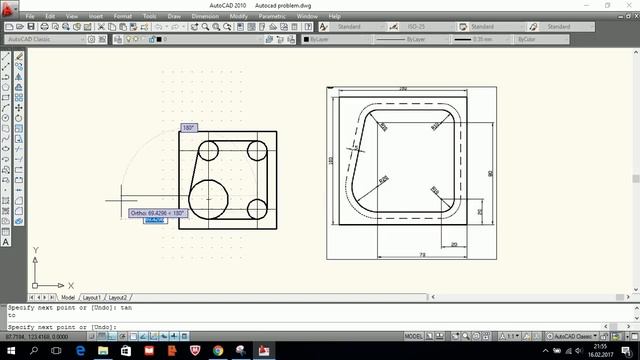640x360 pixels.
Task: Click the black color swatch in color control
Action: click(306, 39)
